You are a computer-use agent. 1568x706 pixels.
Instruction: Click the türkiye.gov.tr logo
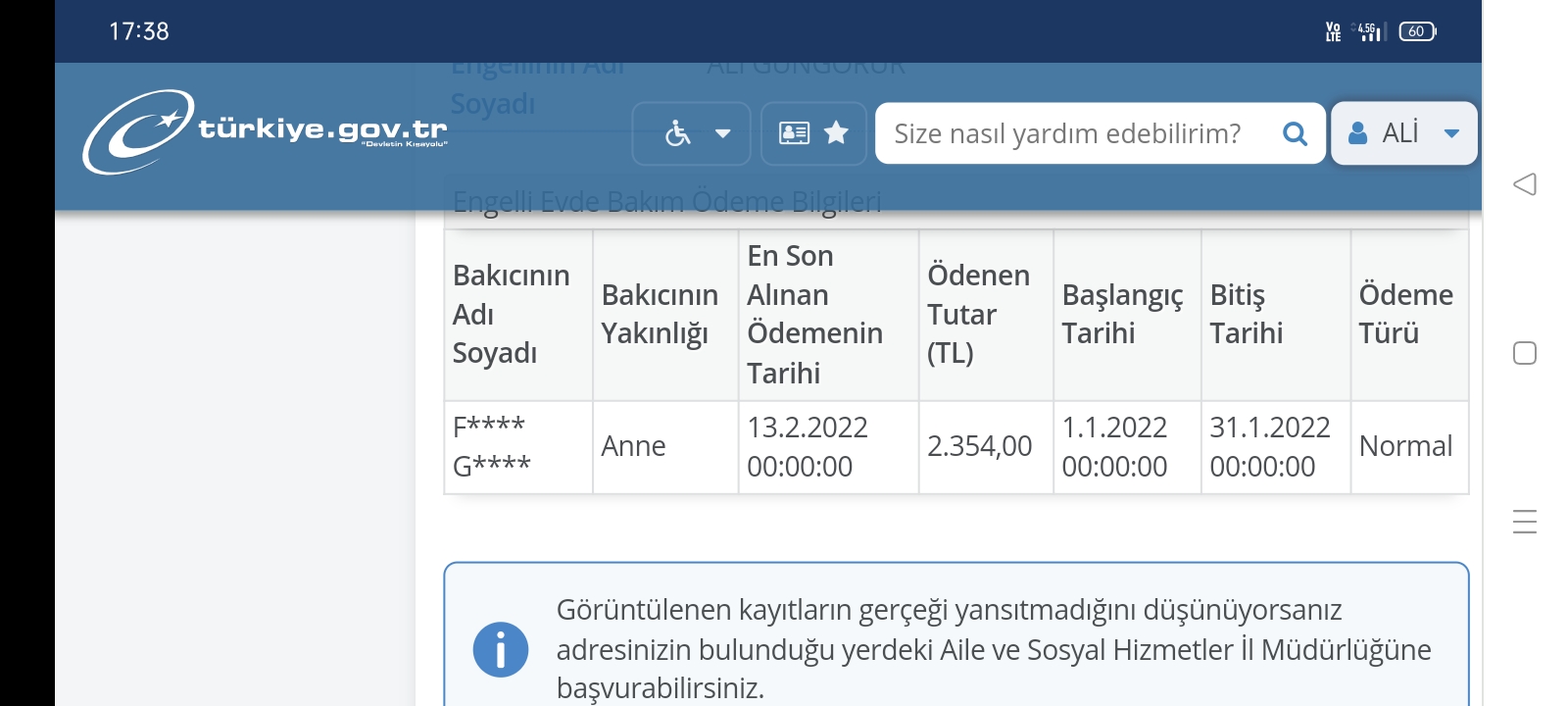point(265,132)
